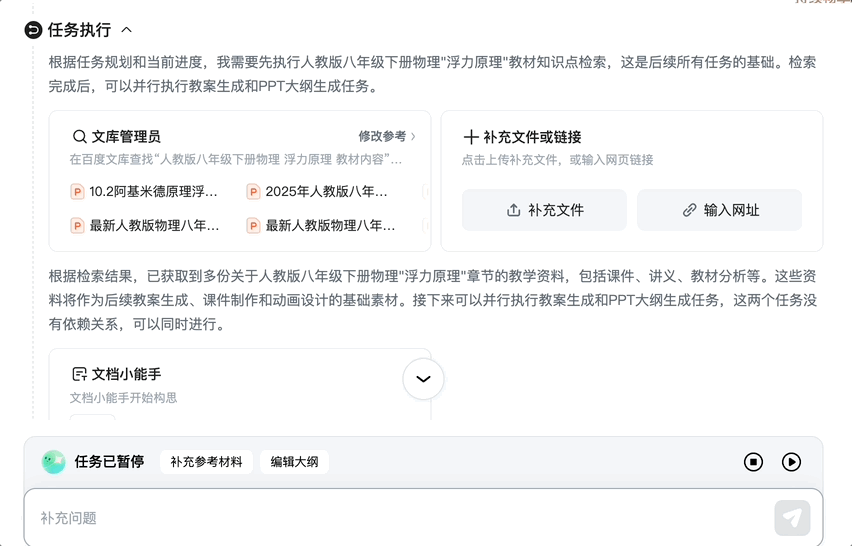Click the 文档小能手 document icon
This screenshot has width=852, height=546.
coord(79,374)
